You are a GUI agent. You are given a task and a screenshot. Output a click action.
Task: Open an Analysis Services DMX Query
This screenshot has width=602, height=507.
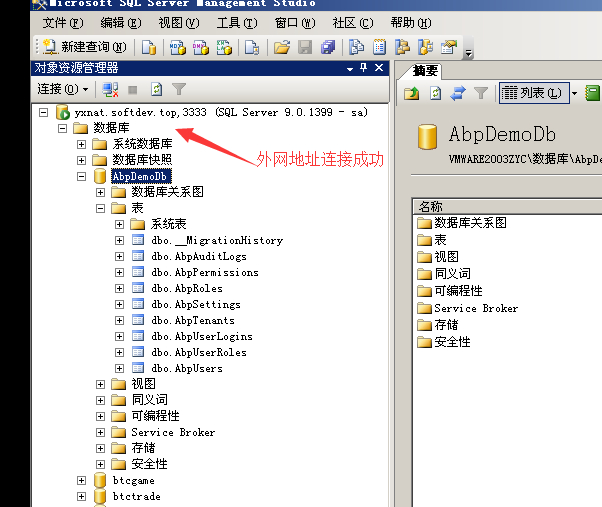201,48
